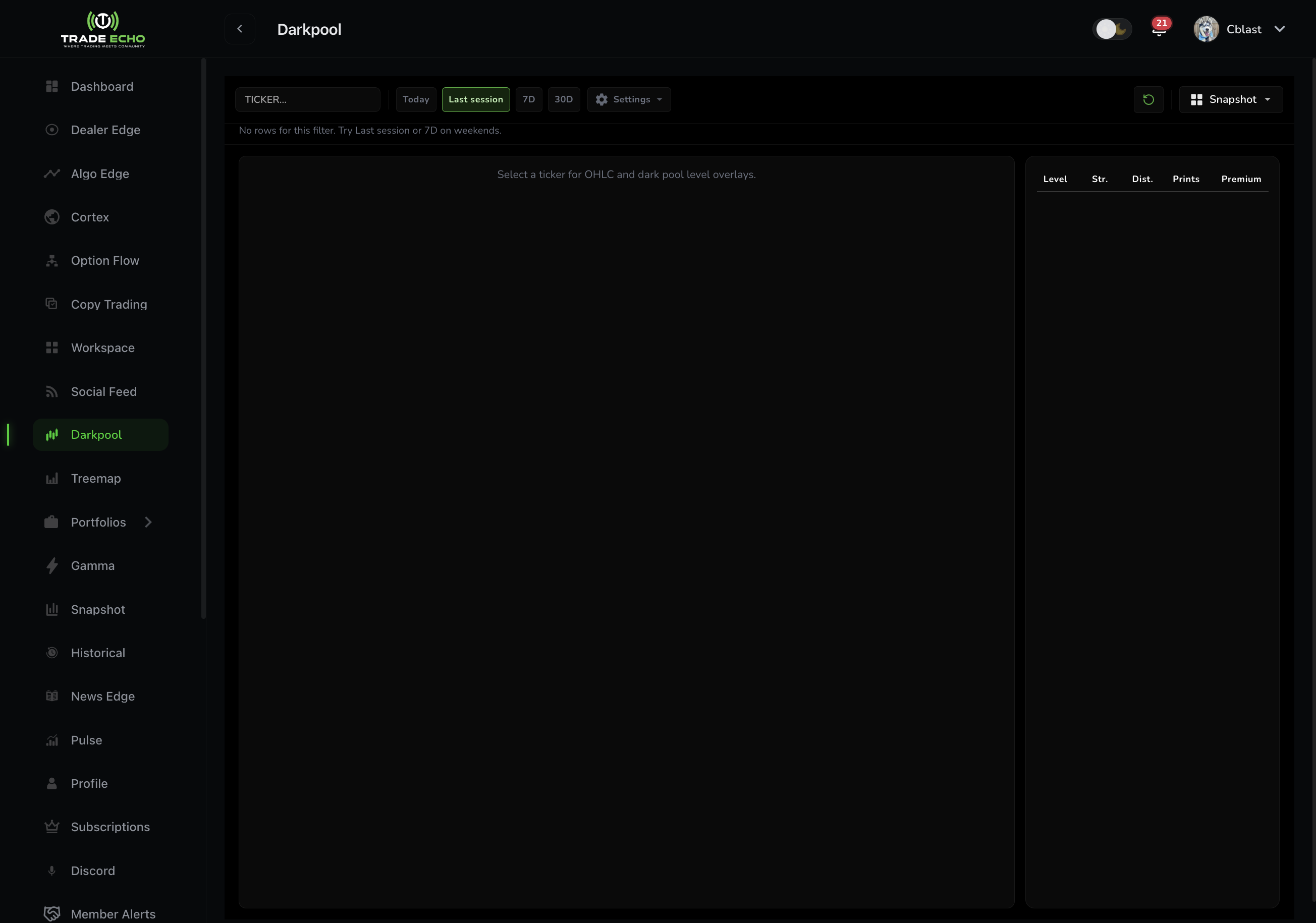Click 'Select a ticker for OHLC' placeholder text
This screenshot has width=1316, height=923.
point(626,175)
